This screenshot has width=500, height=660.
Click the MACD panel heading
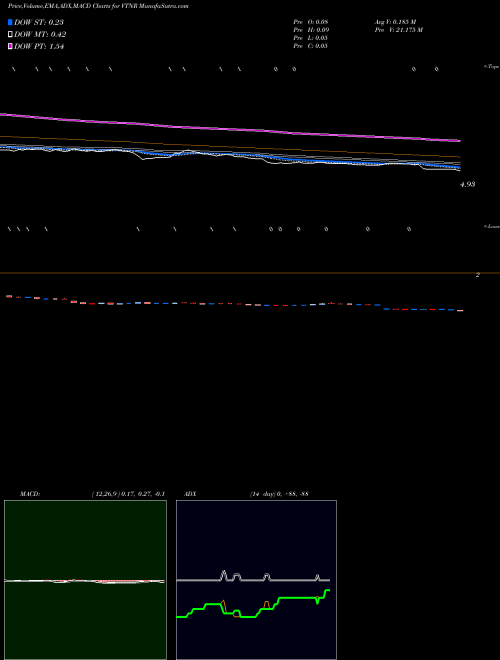click(x=30, y=494)
